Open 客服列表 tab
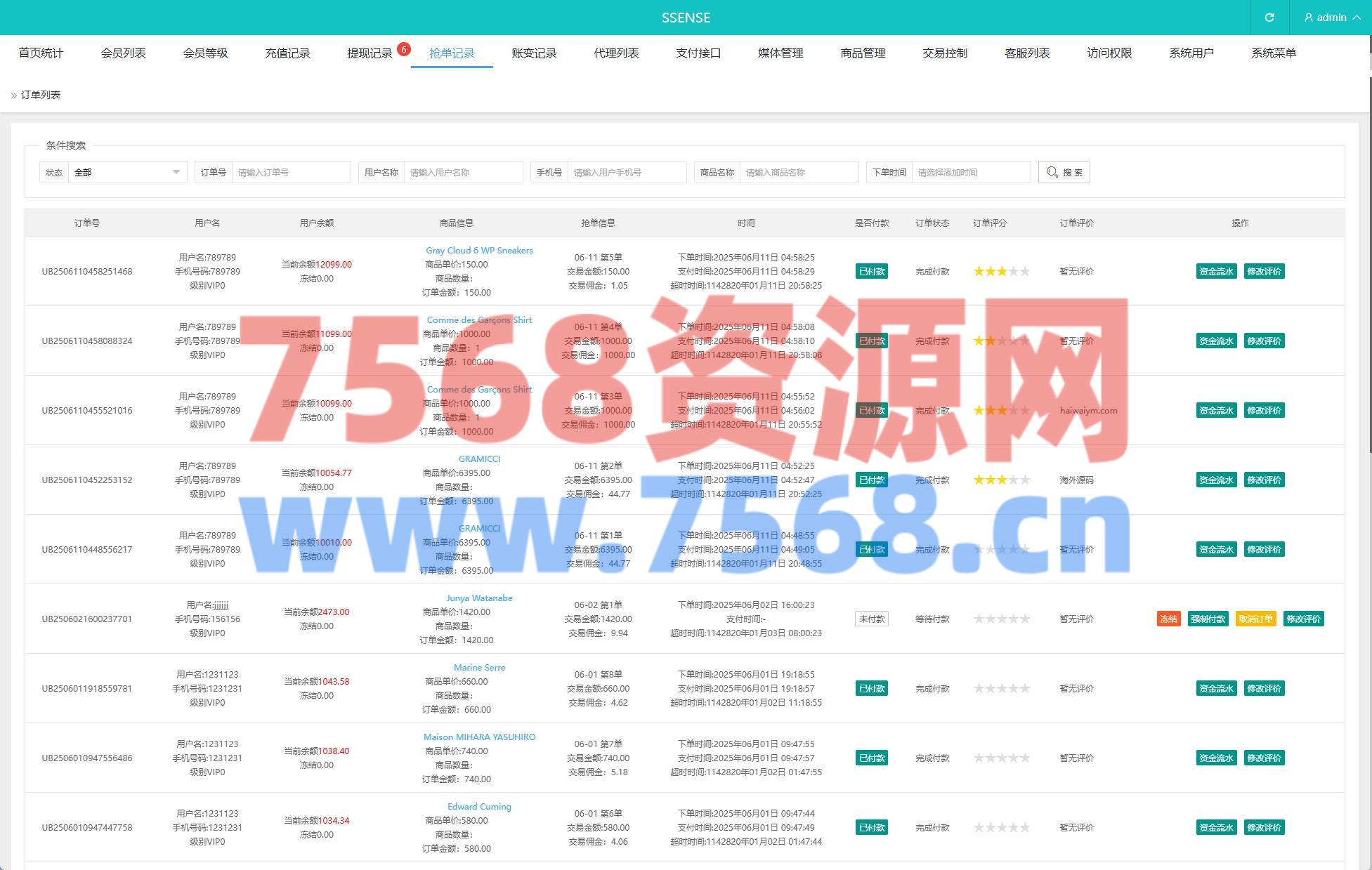Viewport: 1372px width, 870px height. pos(1027,53)
